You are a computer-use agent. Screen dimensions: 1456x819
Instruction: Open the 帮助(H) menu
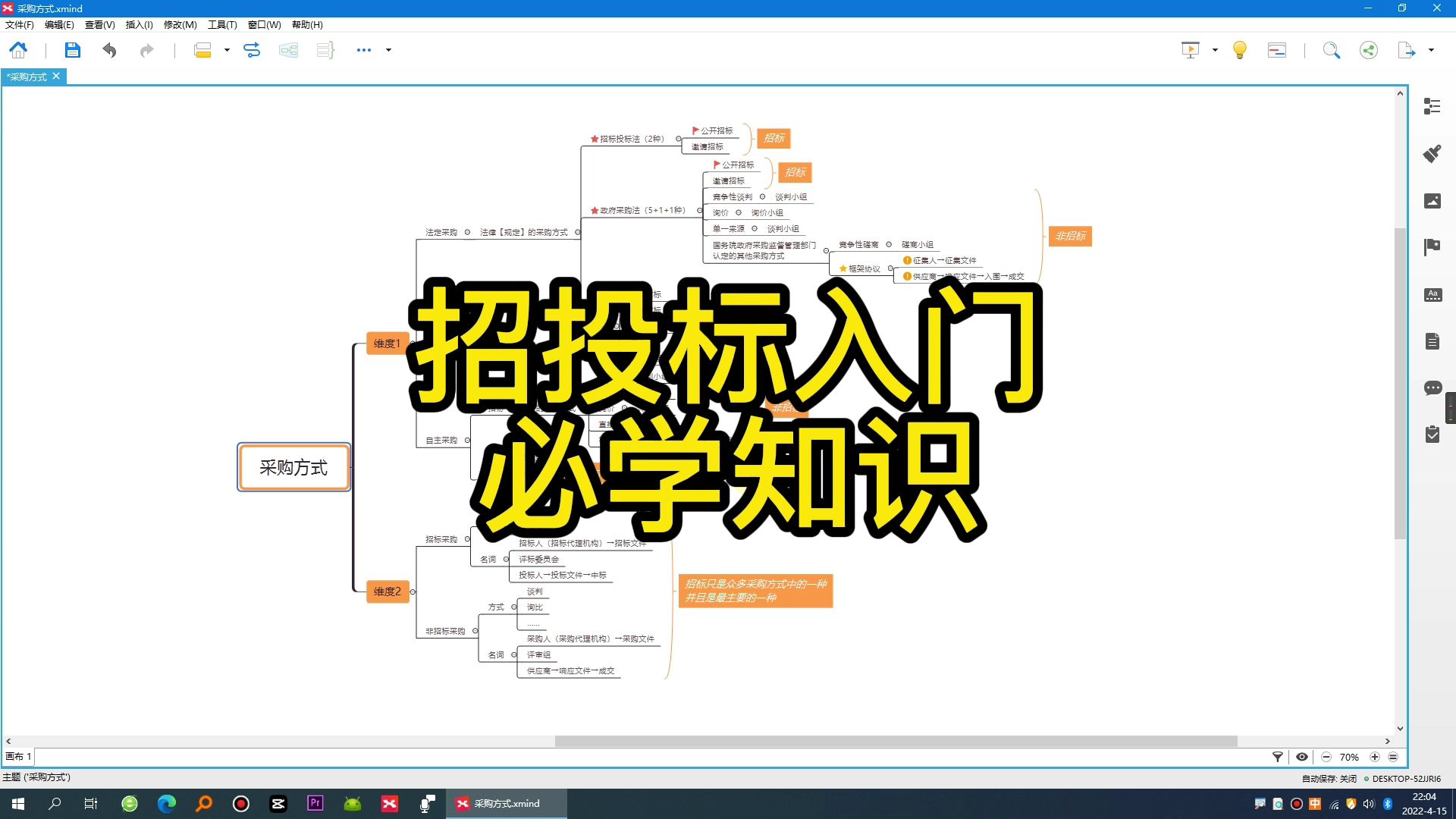click(307, 24)
